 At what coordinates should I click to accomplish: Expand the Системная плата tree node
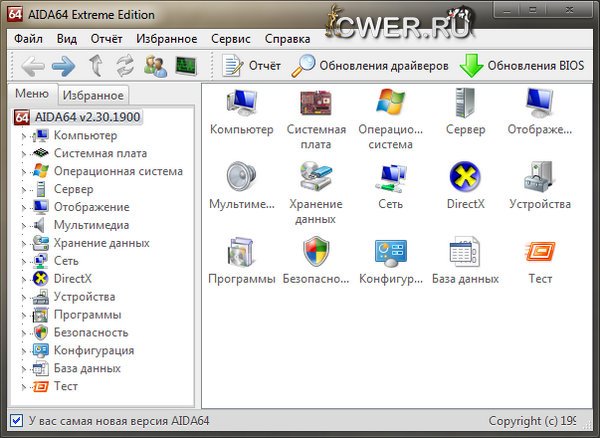[x=23, y=154]
